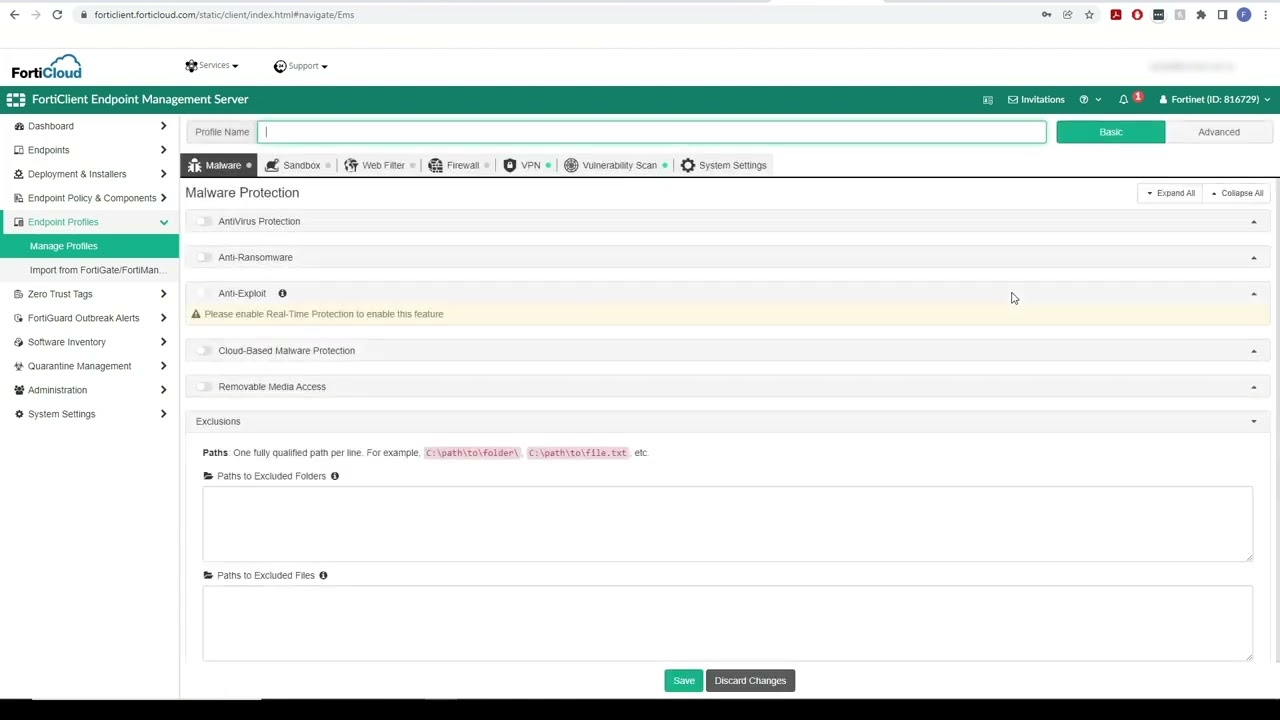Image resolution: width=1280 pixels, height=720 pixels.
Task: Expand Cloud-Based Malware Protection section arrow
Action: point(1254,351)
